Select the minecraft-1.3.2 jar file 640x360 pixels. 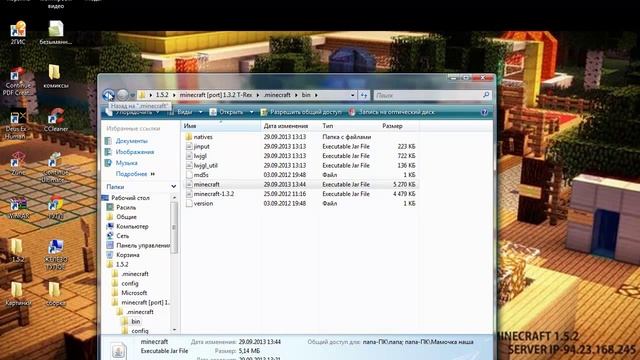[x=213, y=194]
